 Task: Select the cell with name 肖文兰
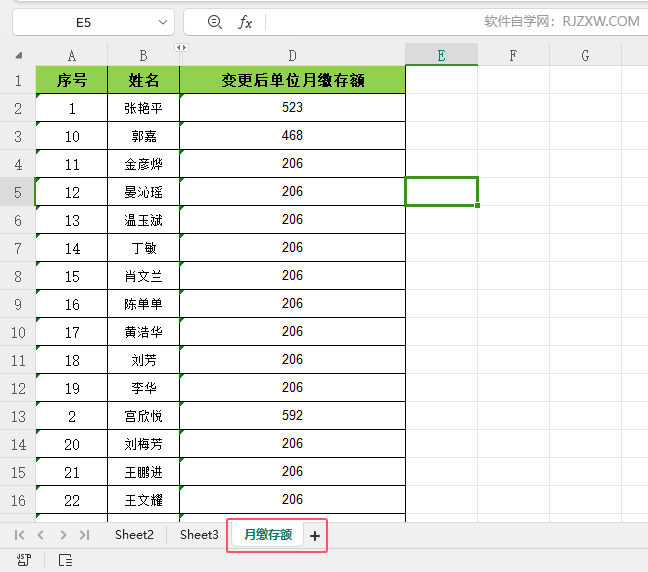[143, 276]
